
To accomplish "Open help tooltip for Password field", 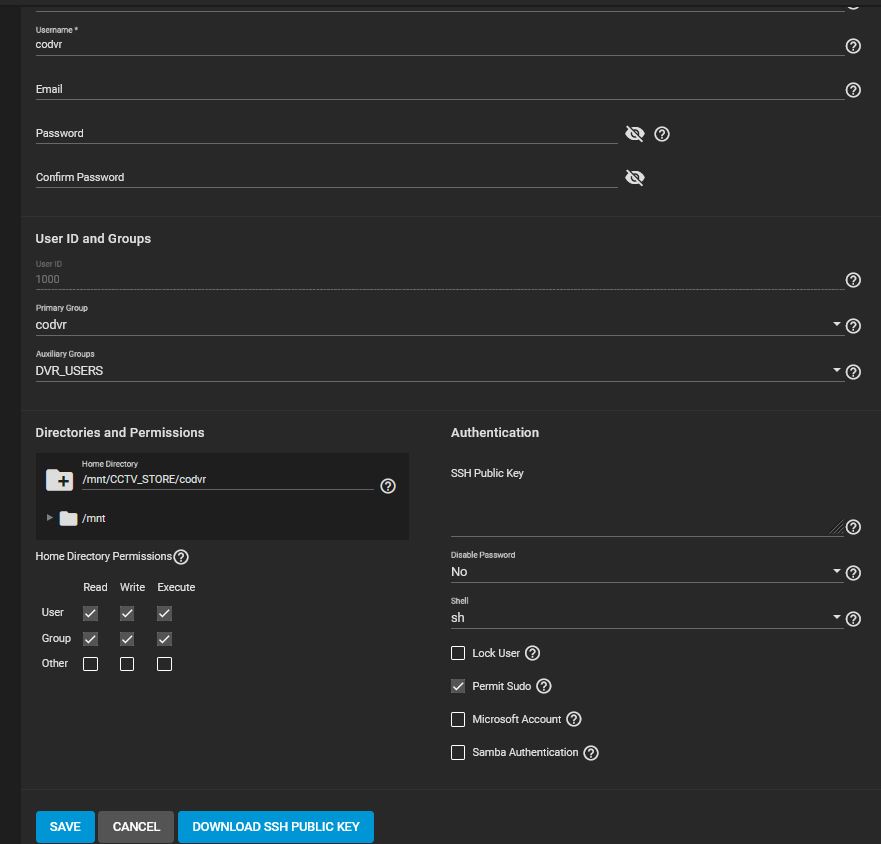I will [661, 134].
